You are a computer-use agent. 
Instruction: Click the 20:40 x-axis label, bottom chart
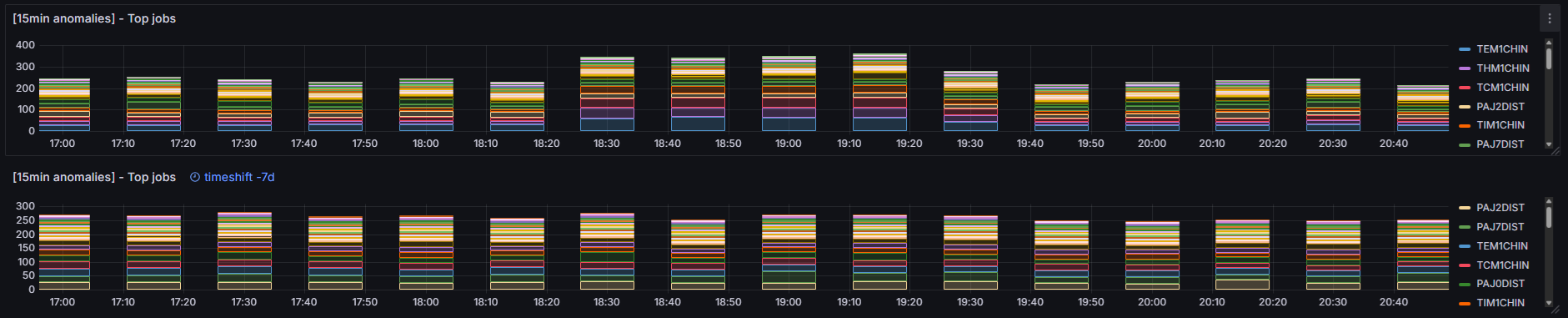point(1394,302)
